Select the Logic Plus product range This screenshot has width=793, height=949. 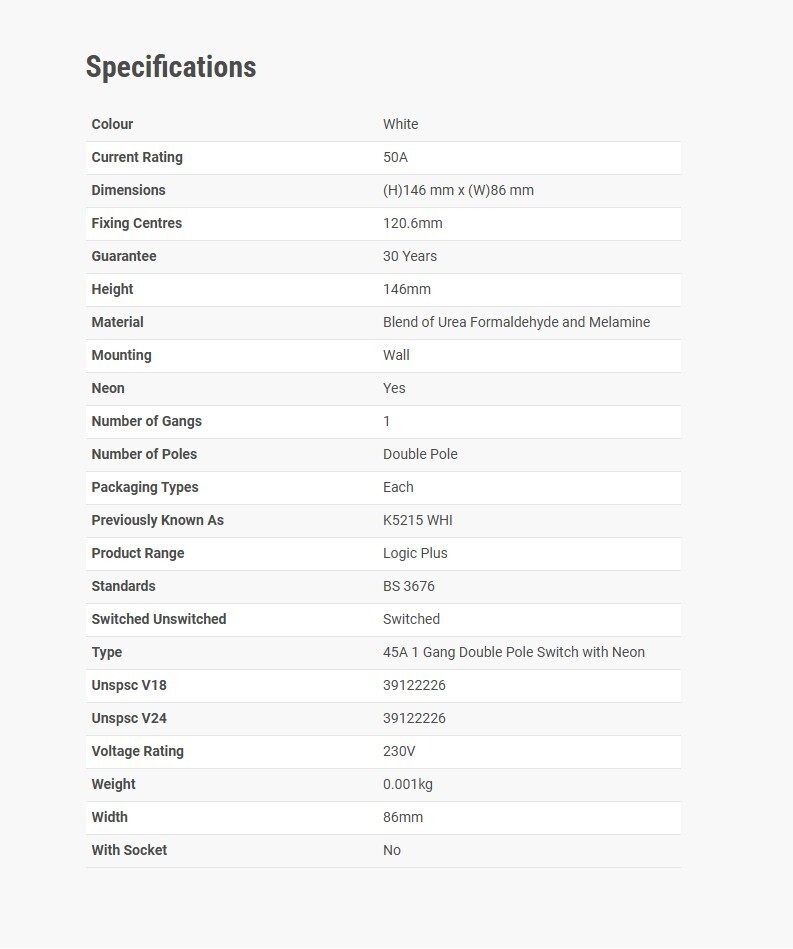[x=415, y=553]
